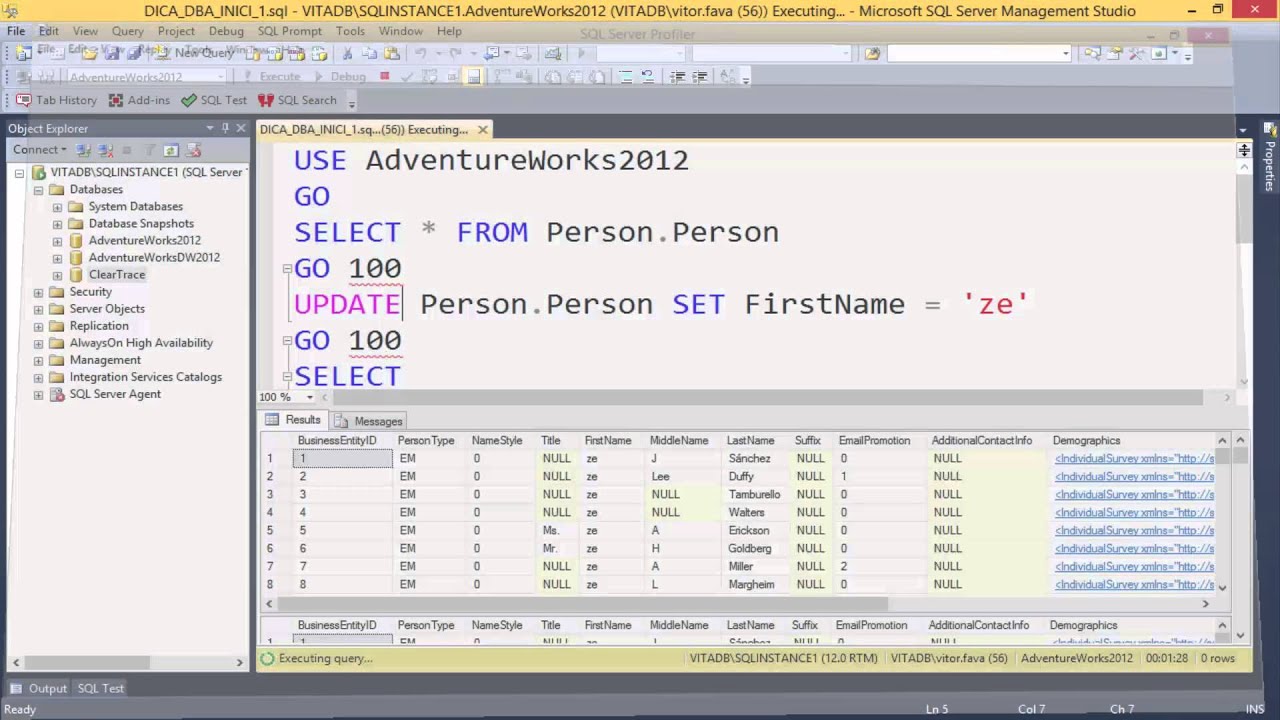This screenshot has width=1280, height=720.
Task: Toggle auto-hide pin on Object Explorer panel
Action: 226,128
